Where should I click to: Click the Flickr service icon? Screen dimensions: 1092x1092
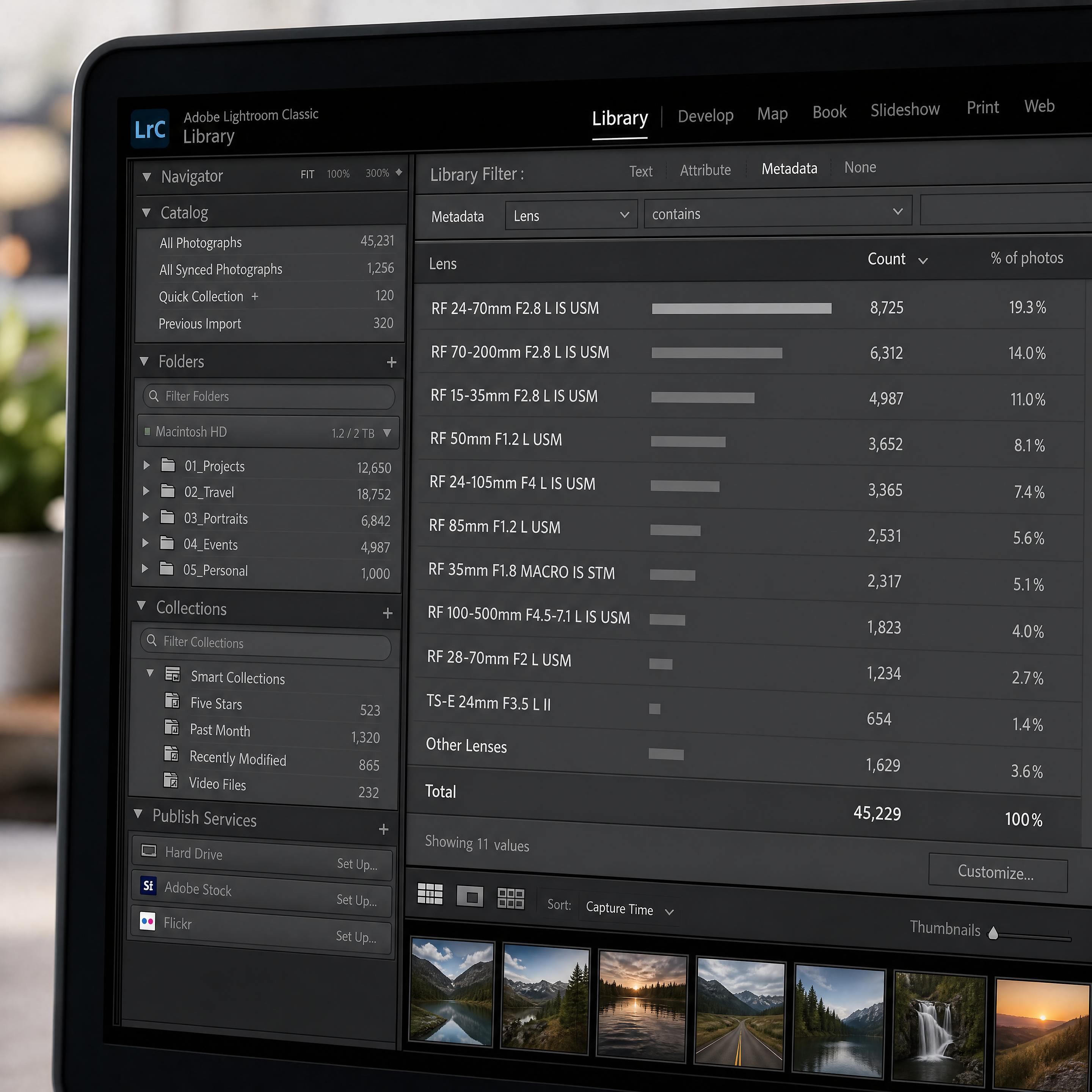tap(147, 921)
